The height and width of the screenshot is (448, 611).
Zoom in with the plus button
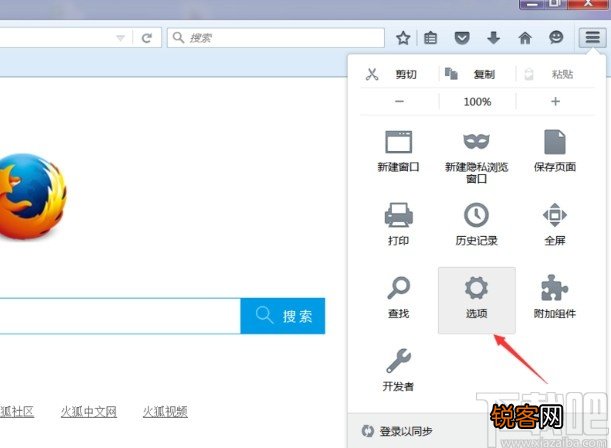[x=555, y=102]
